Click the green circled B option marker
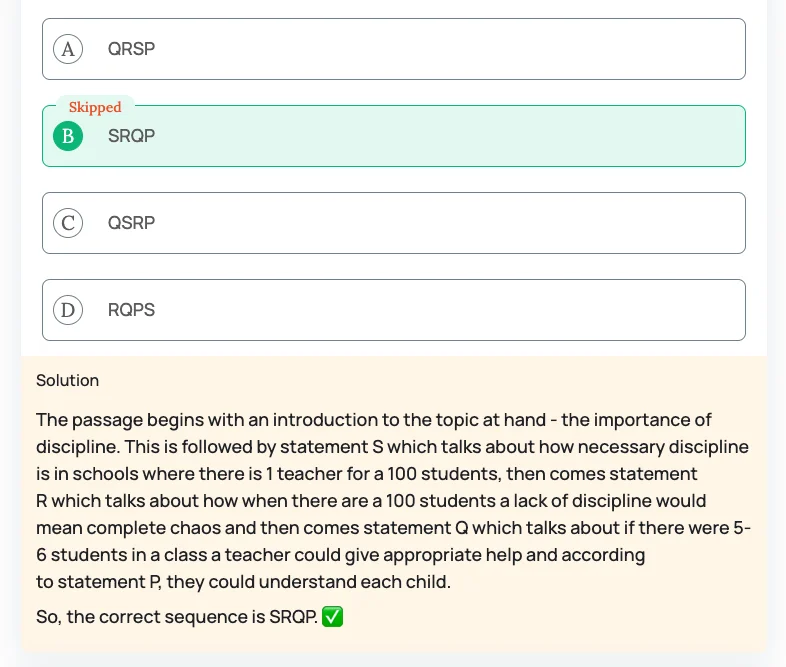 click(x=68, y=136)
